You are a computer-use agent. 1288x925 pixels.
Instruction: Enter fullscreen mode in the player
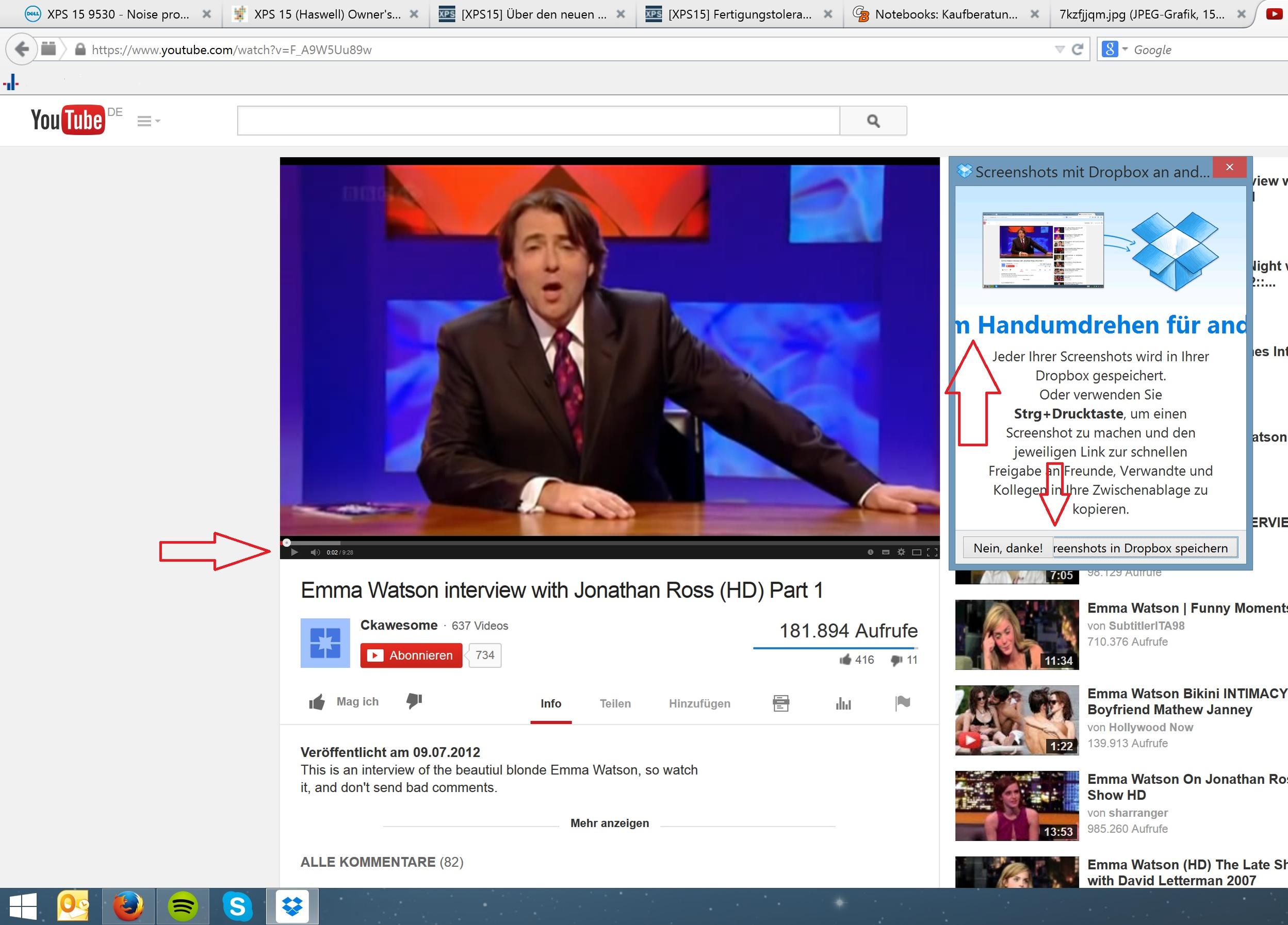(932, 552)
